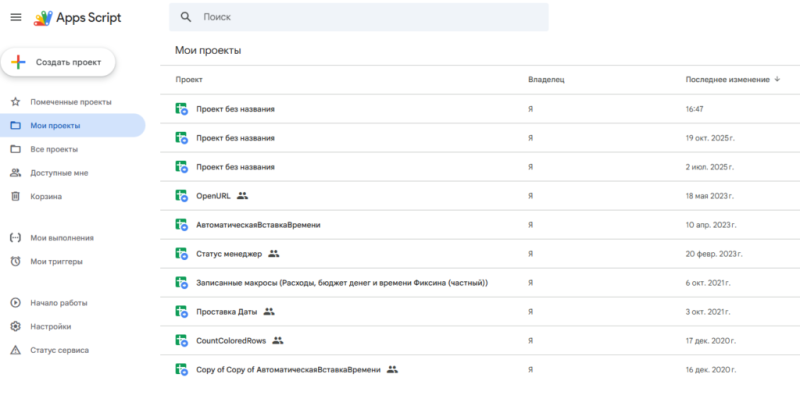Click the colorful plus icon

point(18,62)
